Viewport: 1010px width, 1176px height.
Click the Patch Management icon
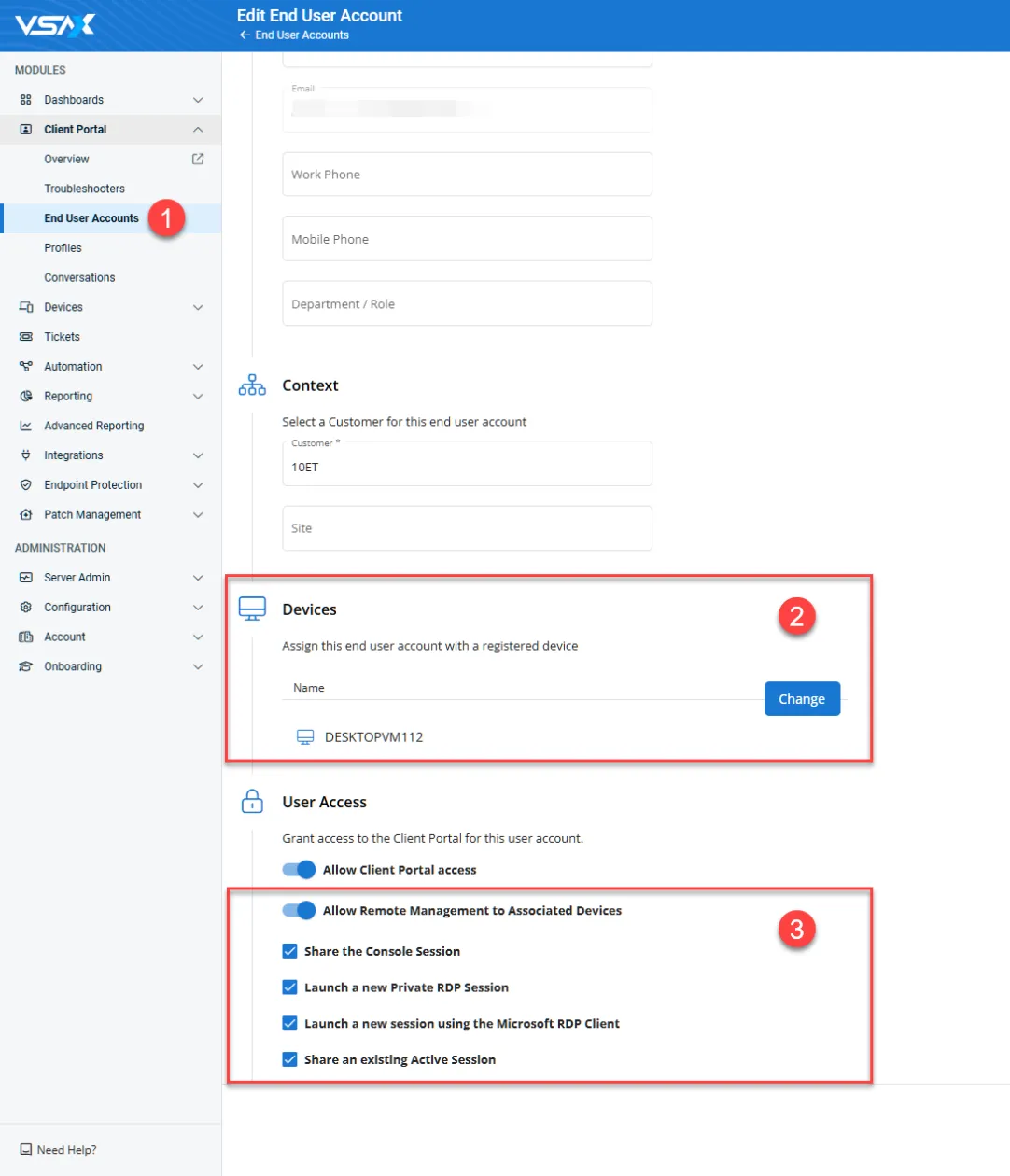[x=26, y=515]
